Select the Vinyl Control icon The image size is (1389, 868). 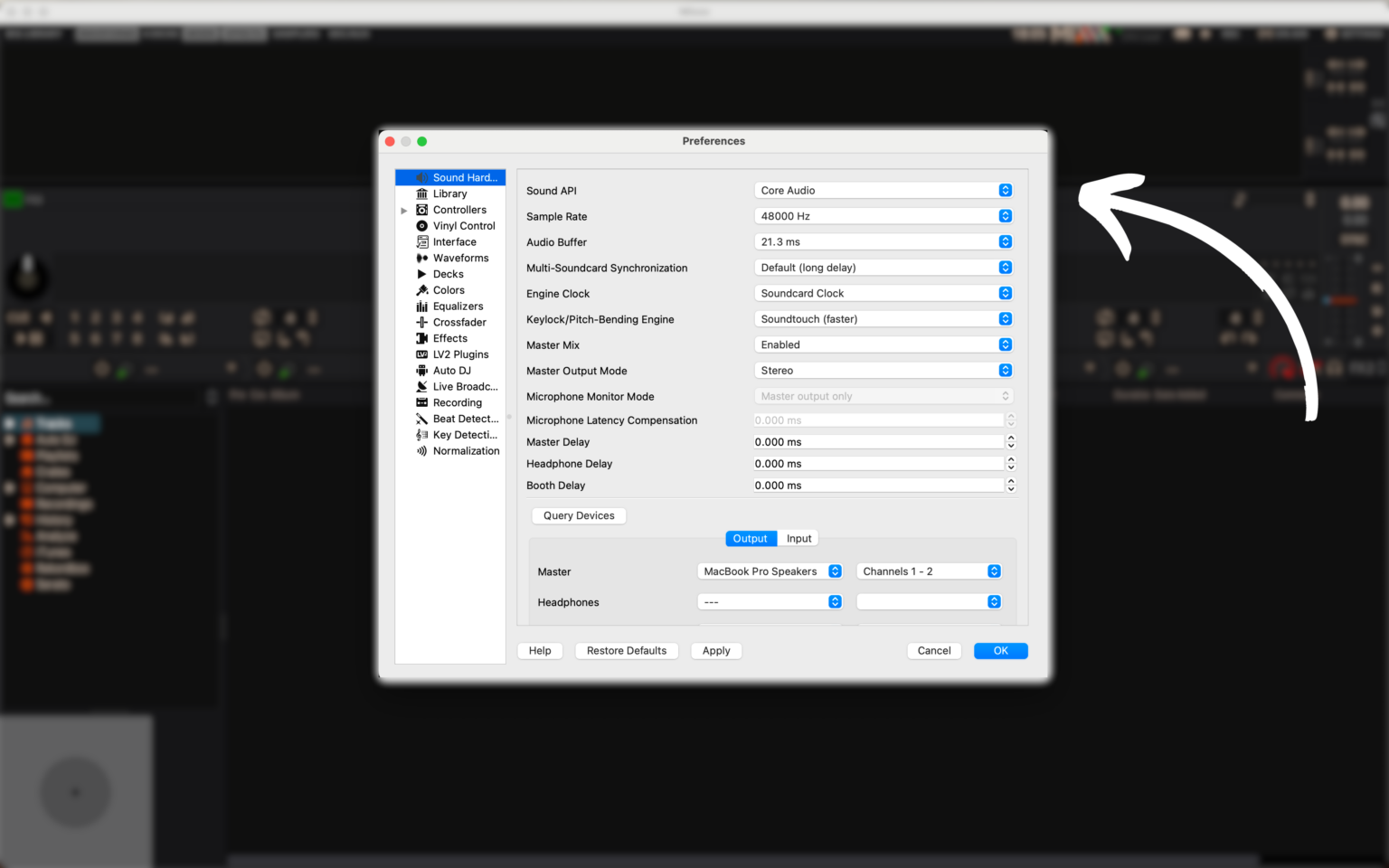[421, 226]
